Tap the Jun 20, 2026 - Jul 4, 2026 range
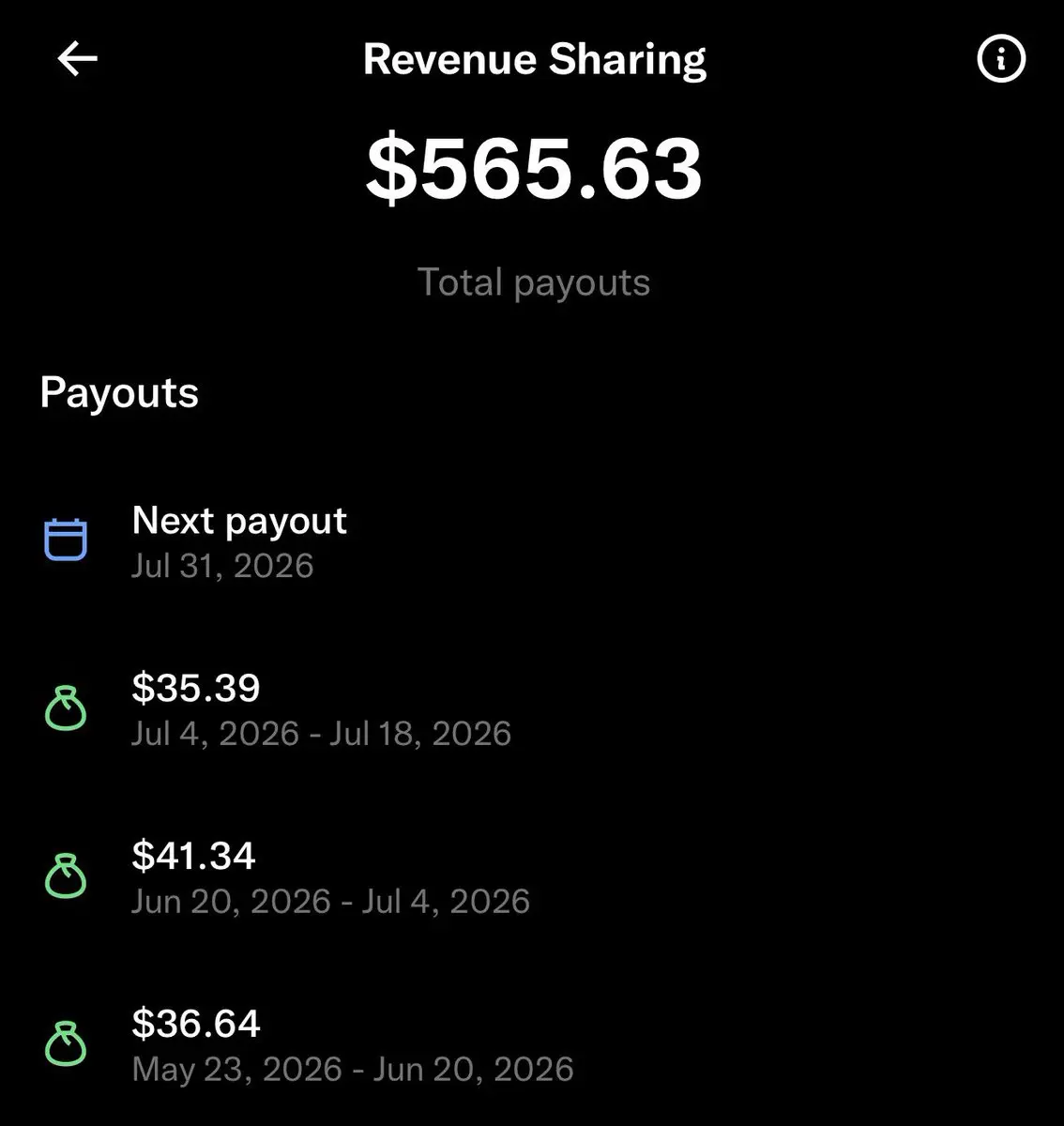Viewport: 1064px width, 1126px height. tap(330, 902)
